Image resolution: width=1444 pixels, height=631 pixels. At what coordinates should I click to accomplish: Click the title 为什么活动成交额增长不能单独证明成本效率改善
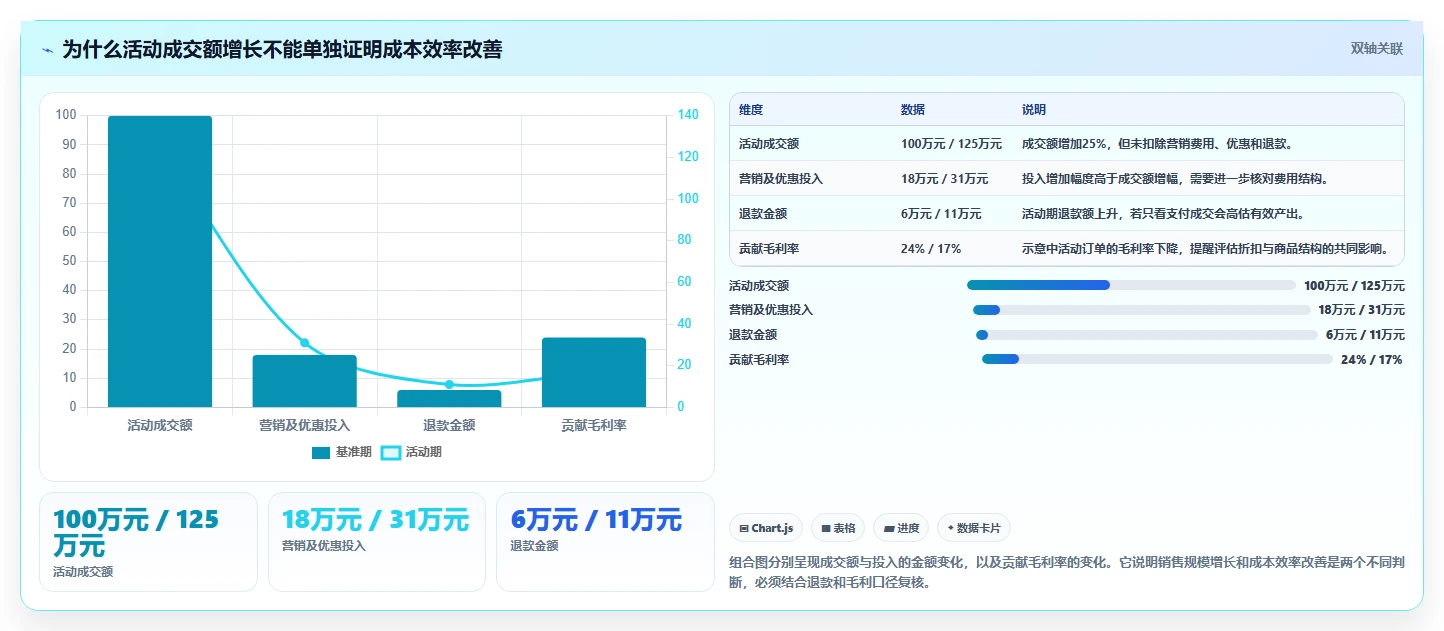click(x=282, y=50)
